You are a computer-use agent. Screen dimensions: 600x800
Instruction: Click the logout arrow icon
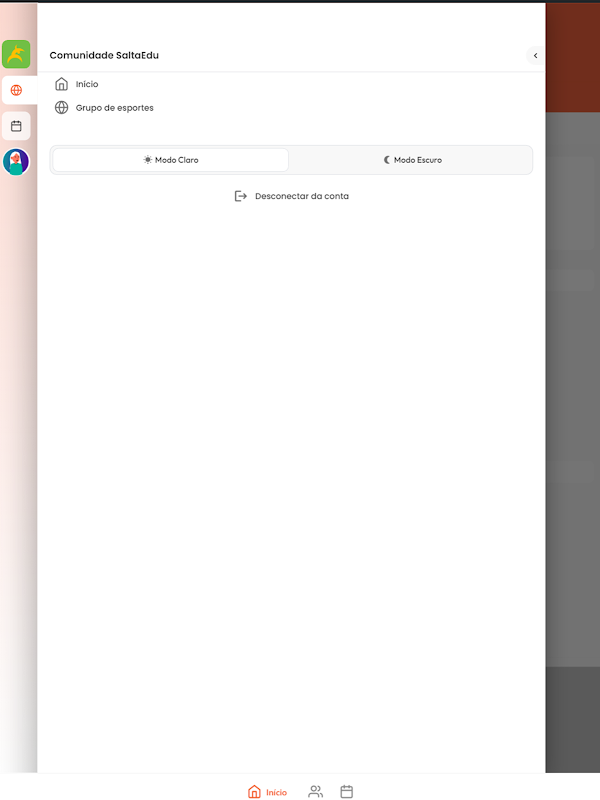[241, 196]
